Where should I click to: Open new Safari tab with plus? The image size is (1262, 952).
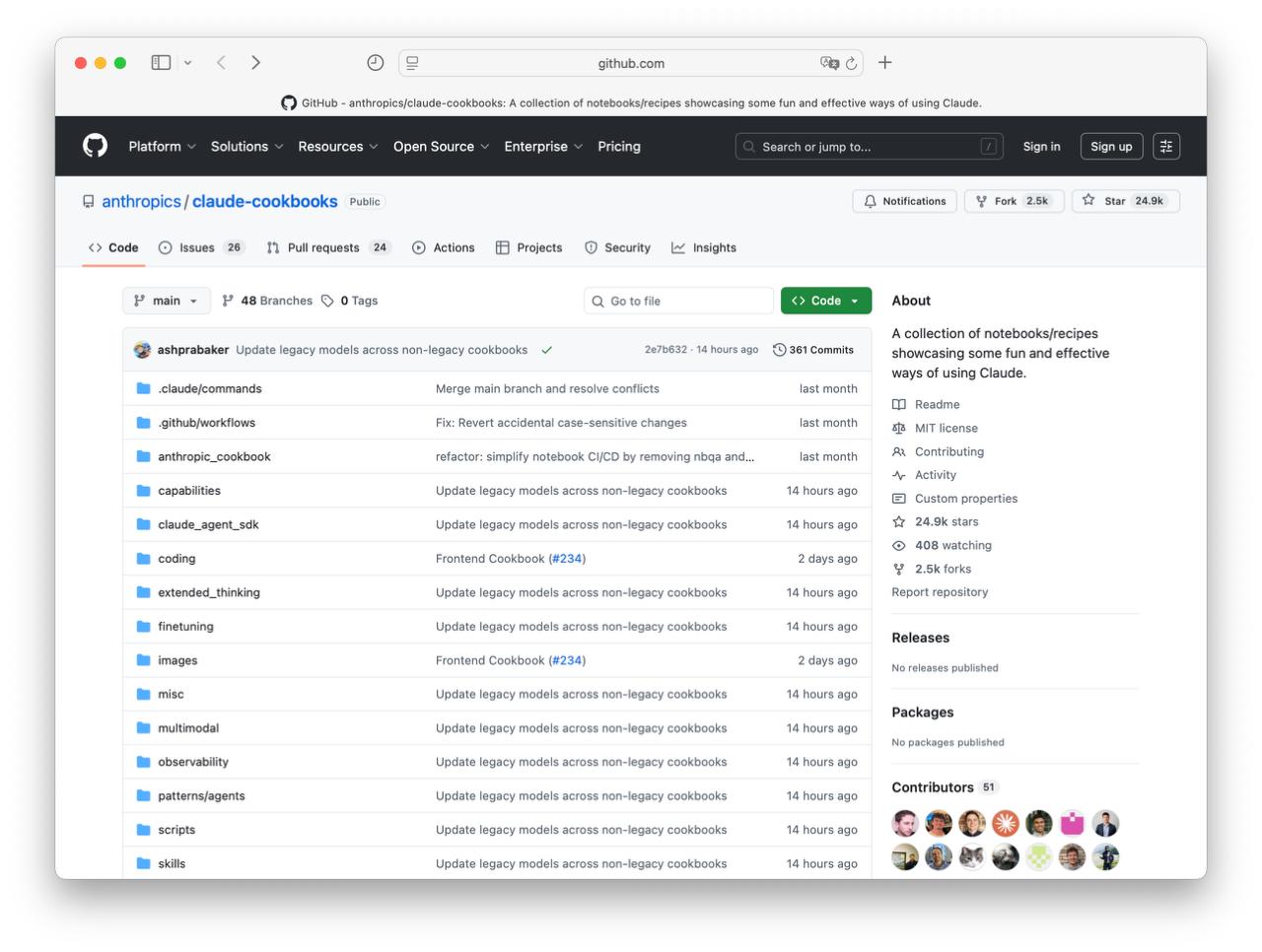pyautogui.click(x=885, y=62)
